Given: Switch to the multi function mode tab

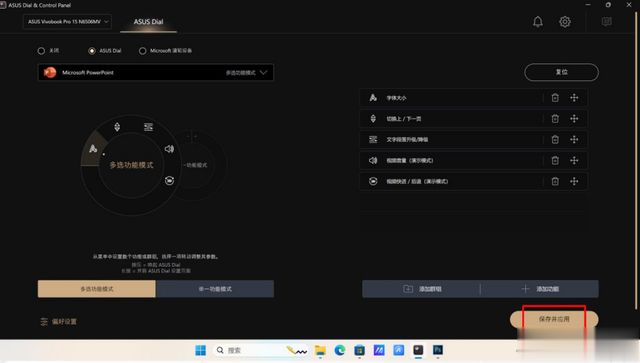Looking at the screenshot, I should (x=97, y=289).
